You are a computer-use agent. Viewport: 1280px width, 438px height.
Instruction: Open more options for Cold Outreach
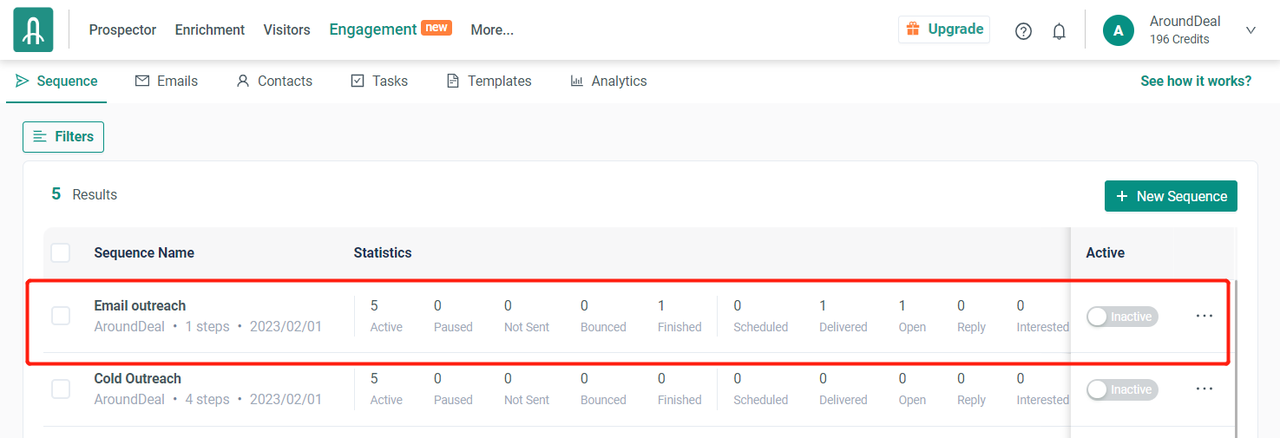1204,389
